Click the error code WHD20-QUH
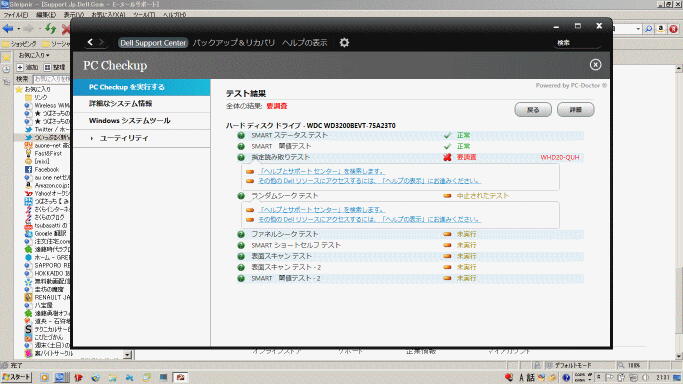 tap(560, 157)
